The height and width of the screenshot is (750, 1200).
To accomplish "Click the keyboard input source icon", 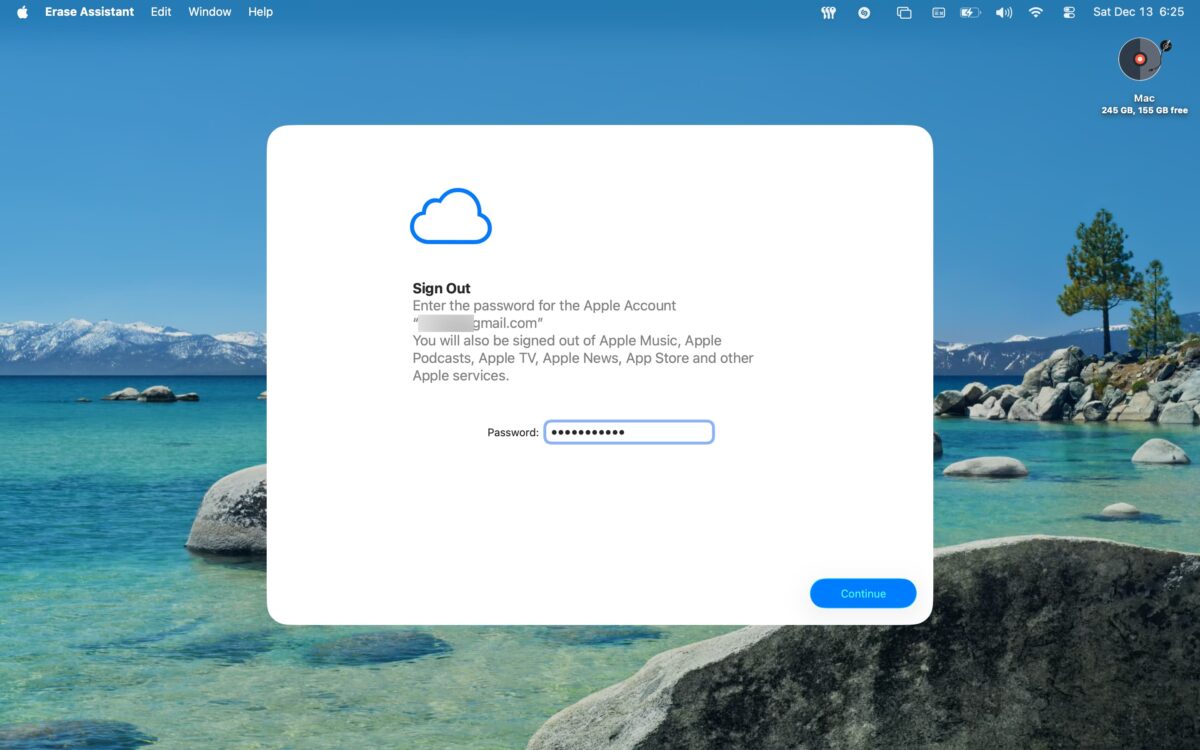I will (x=938, y=12).
